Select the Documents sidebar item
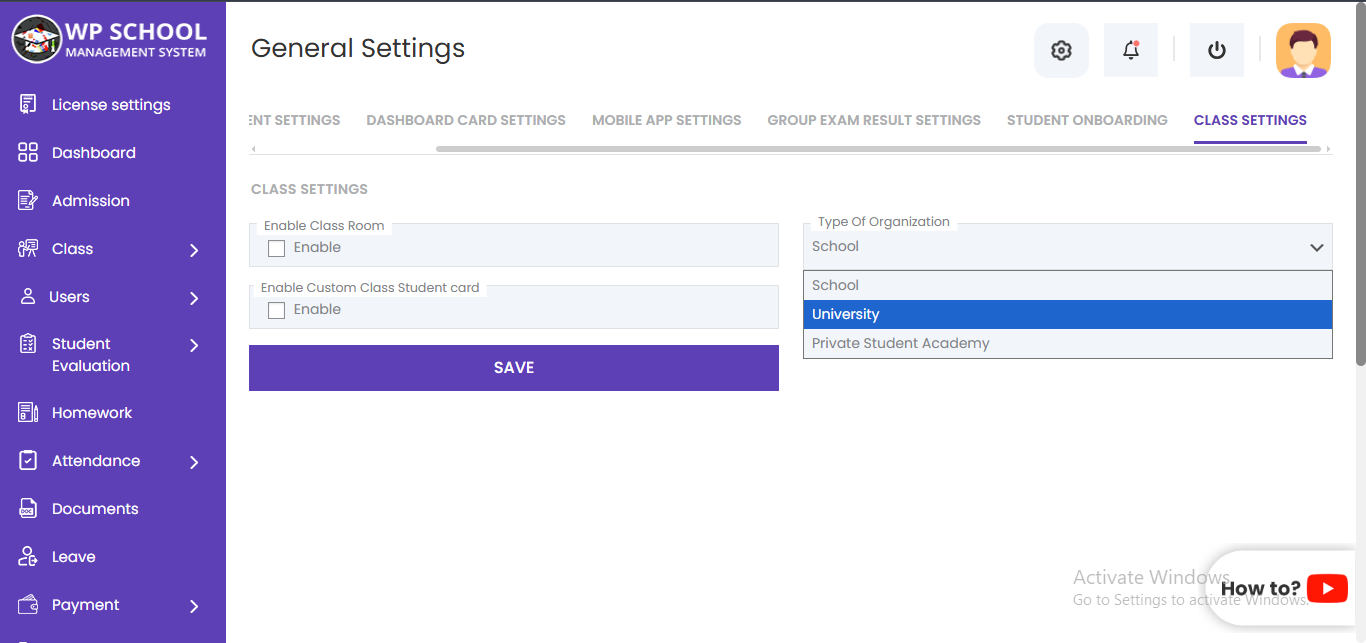1366x643 pixels. (x=95, y=508)
